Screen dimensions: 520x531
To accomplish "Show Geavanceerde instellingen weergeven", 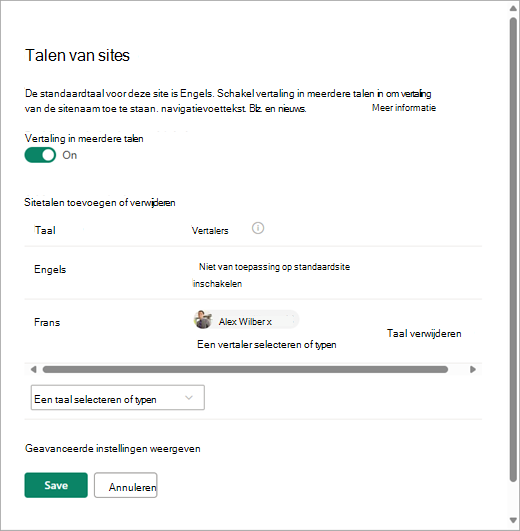I will coord(113,449).
